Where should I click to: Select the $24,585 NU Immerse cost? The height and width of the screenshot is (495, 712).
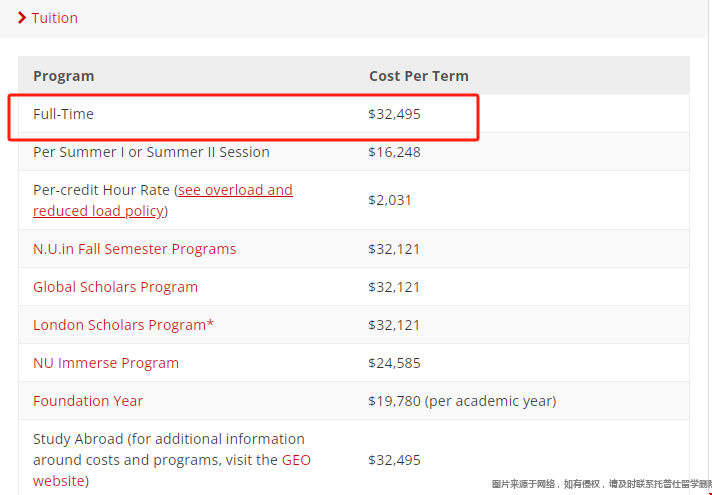(394, 363)
